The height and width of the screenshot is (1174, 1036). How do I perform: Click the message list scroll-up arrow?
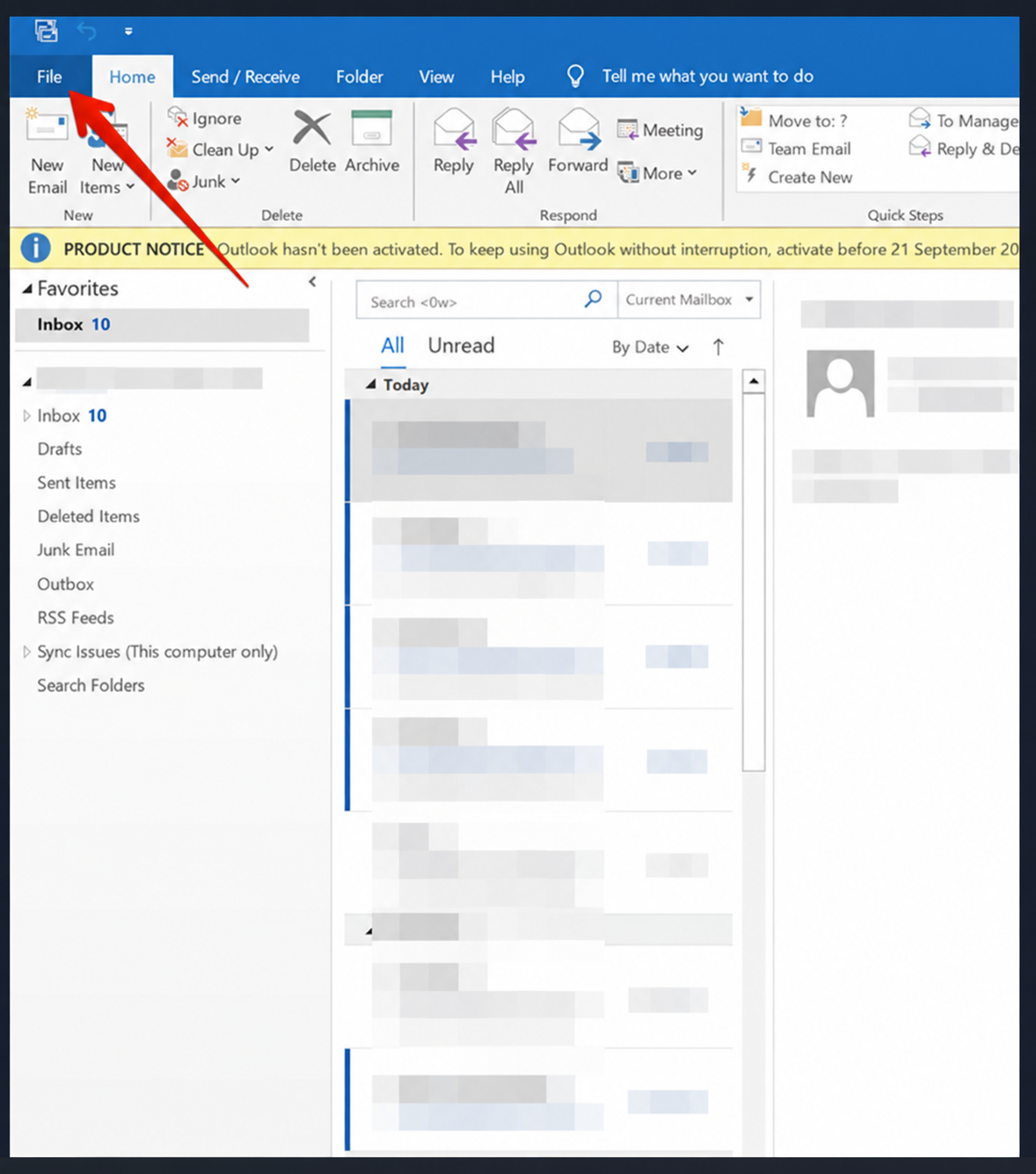pos(754,381)
